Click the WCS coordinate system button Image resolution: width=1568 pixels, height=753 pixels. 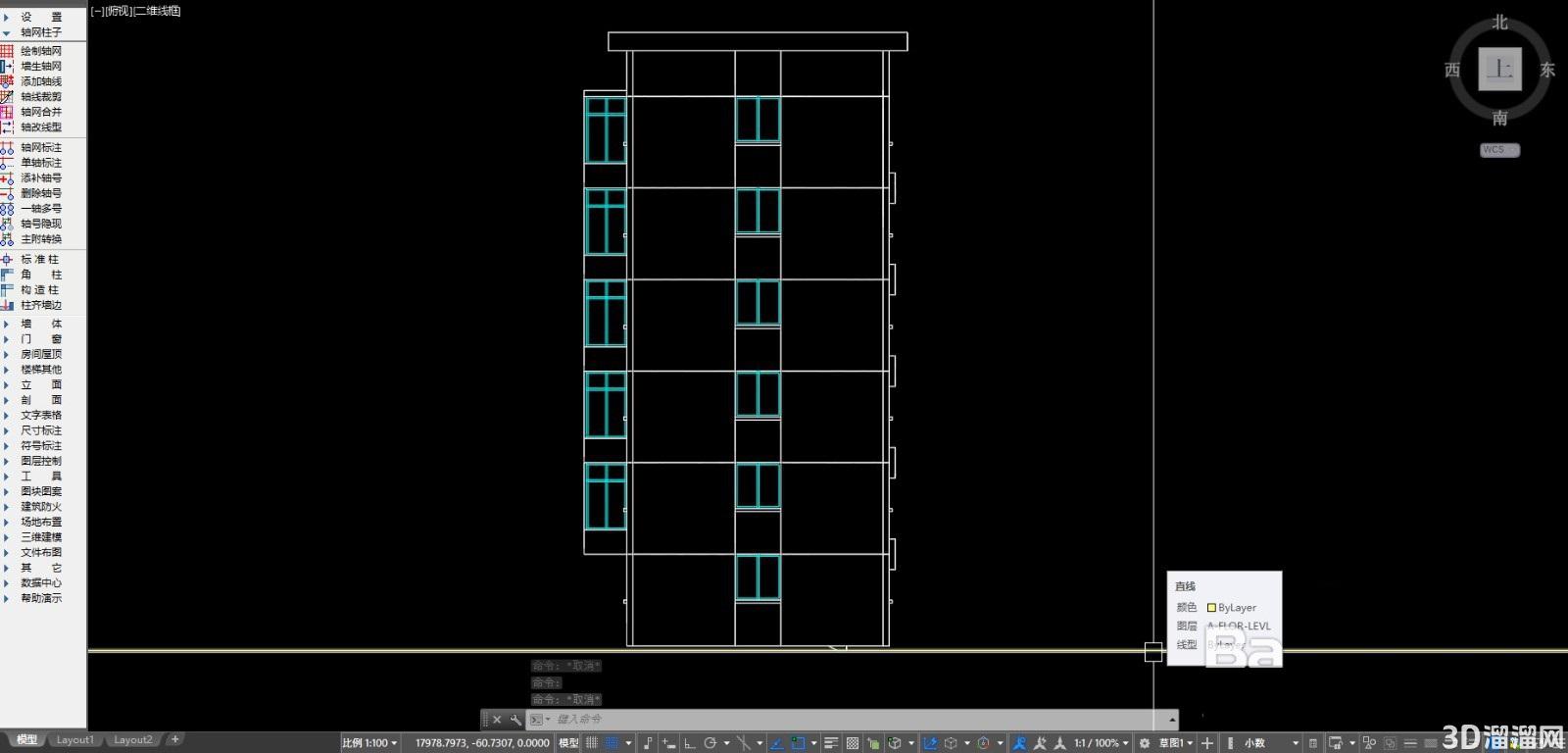click(1499, 150)
